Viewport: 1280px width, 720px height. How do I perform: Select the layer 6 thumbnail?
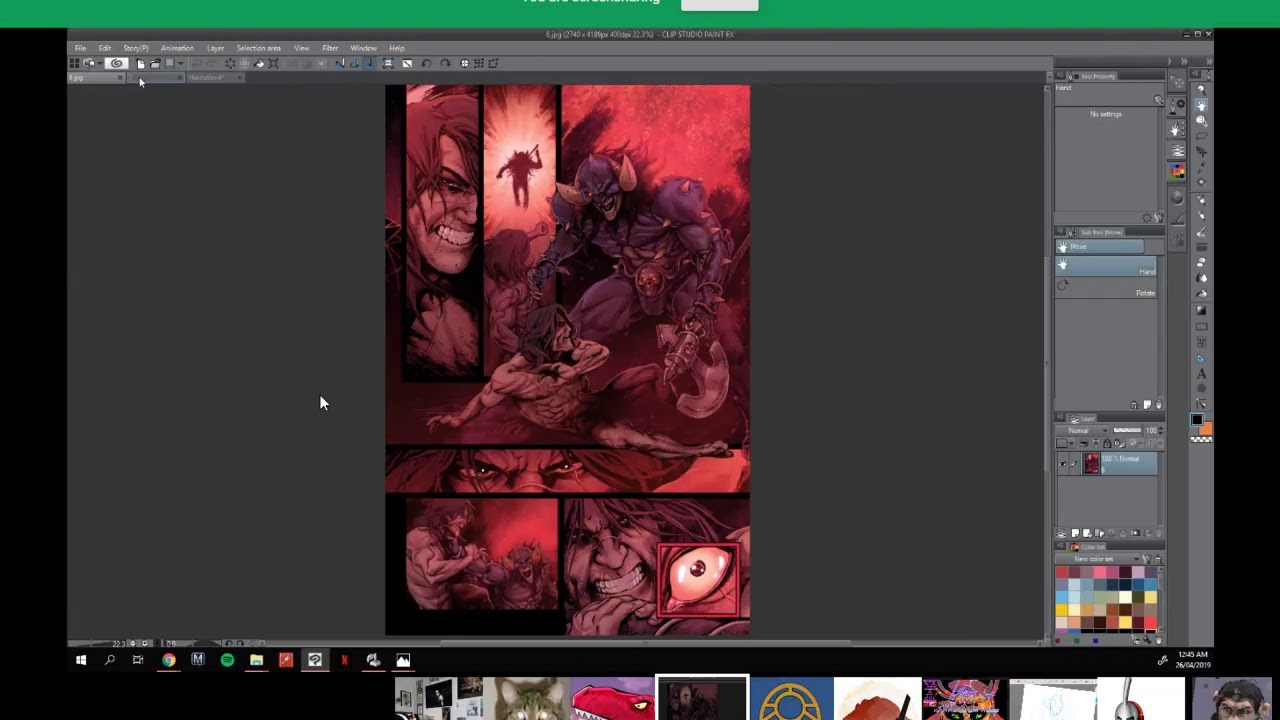(x=1091, y=463)
